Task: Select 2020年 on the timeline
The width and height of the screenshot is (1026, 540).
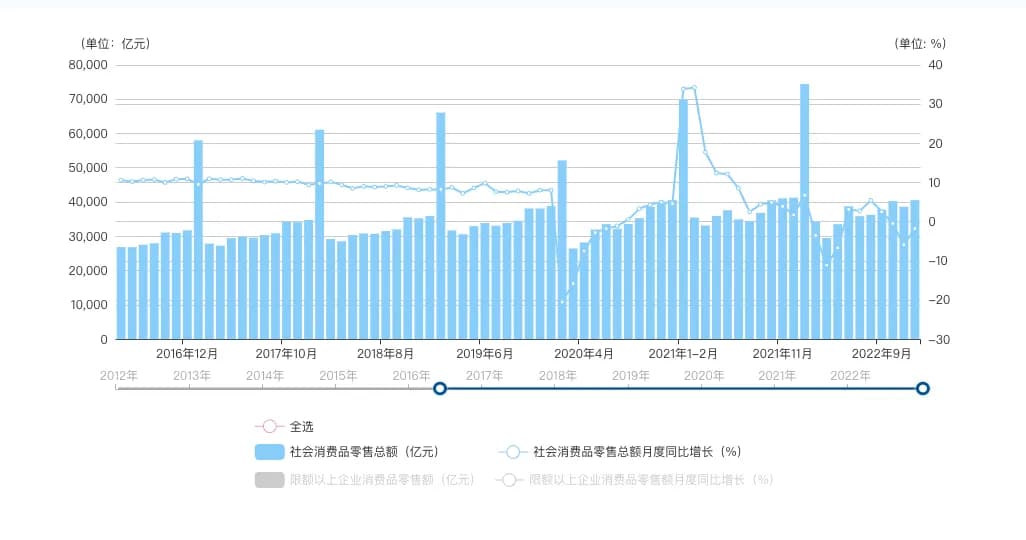Action: [x=704, y=376]
